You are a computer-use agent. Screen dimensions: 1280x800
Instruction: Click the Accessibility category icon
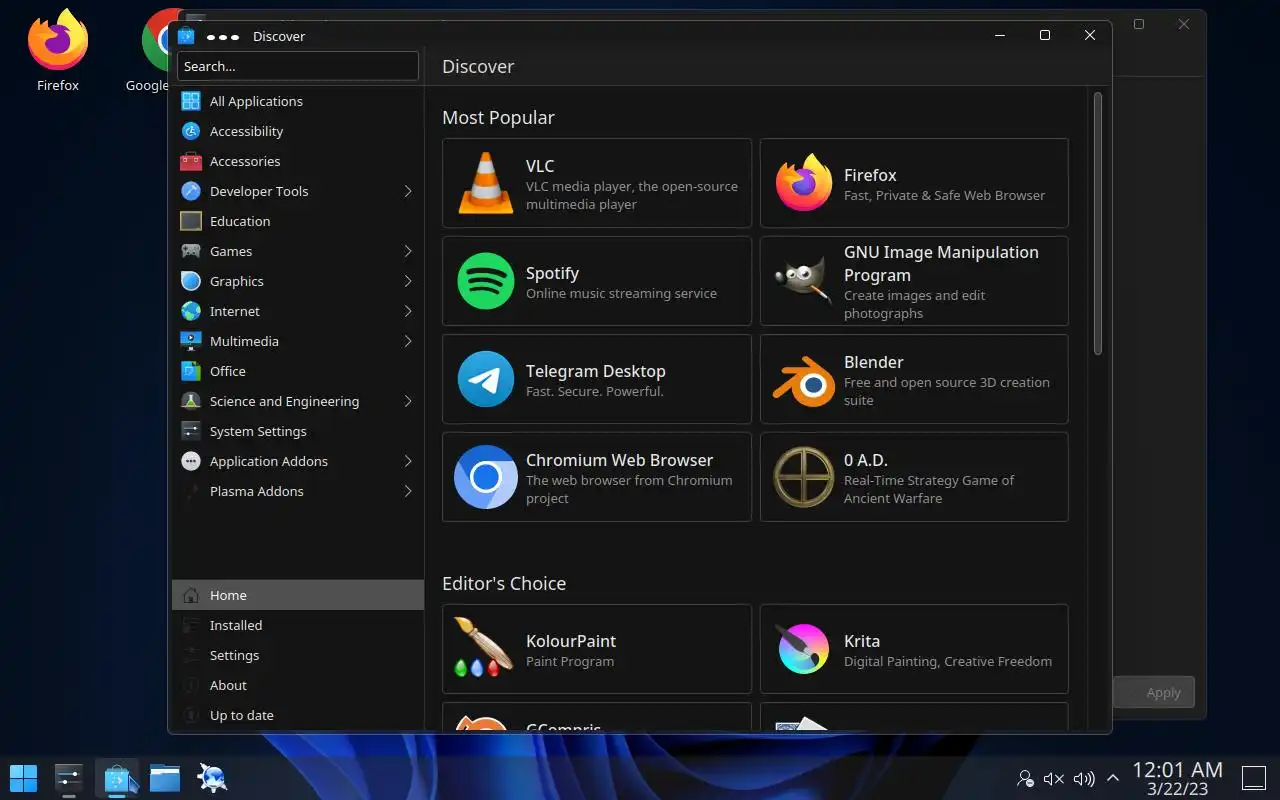[x=191, y=131]
